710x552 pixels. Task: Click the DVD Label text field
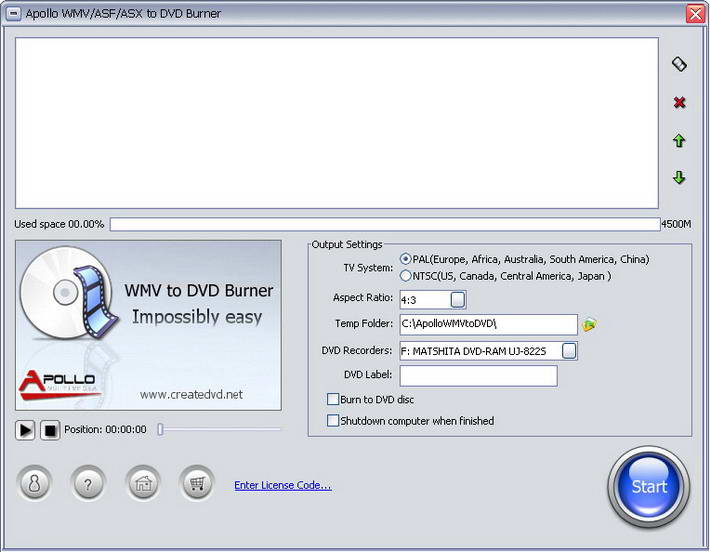click(x=479, y=376)
